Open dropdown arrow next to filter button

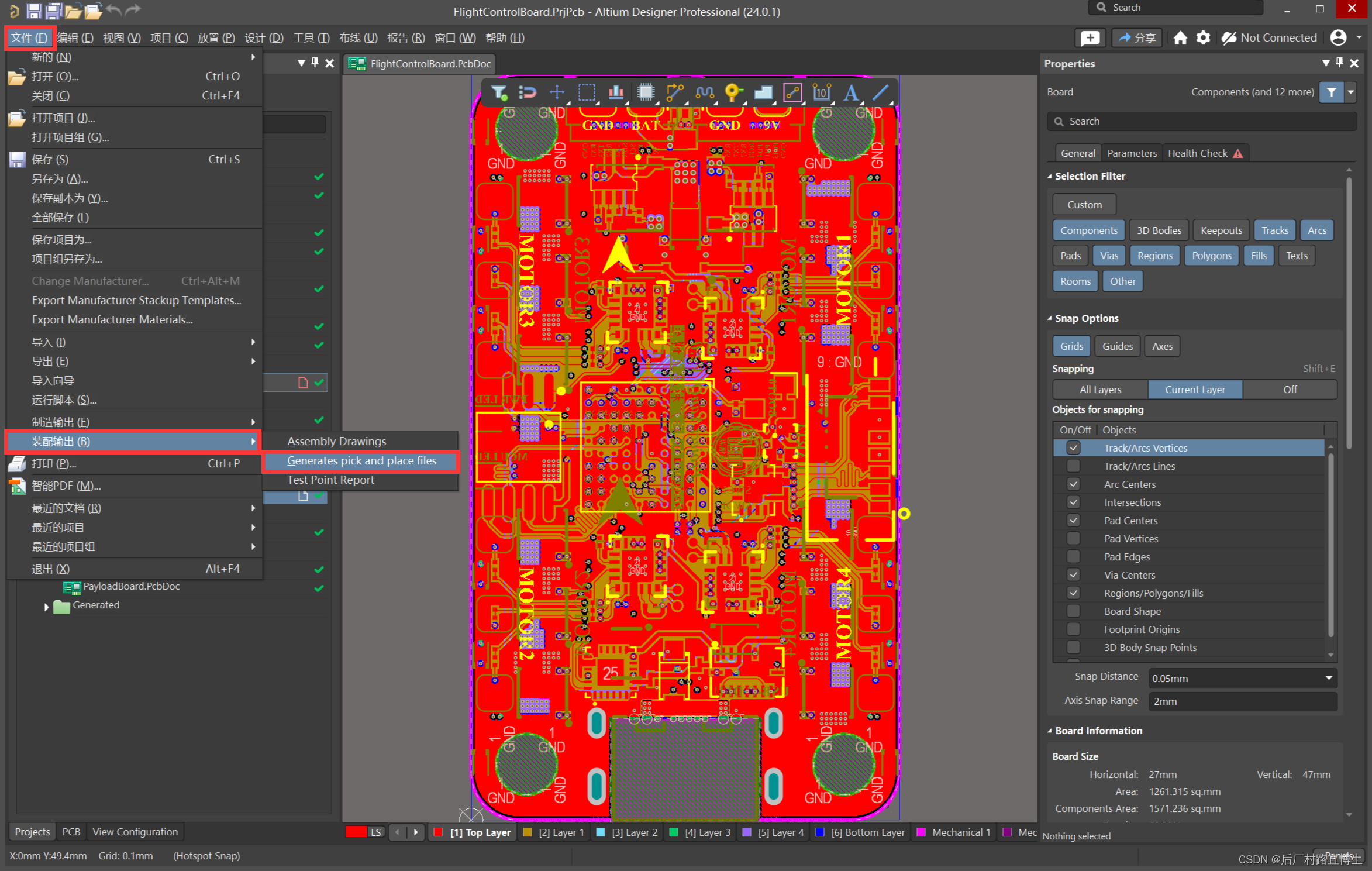(x=1351, y=92)
